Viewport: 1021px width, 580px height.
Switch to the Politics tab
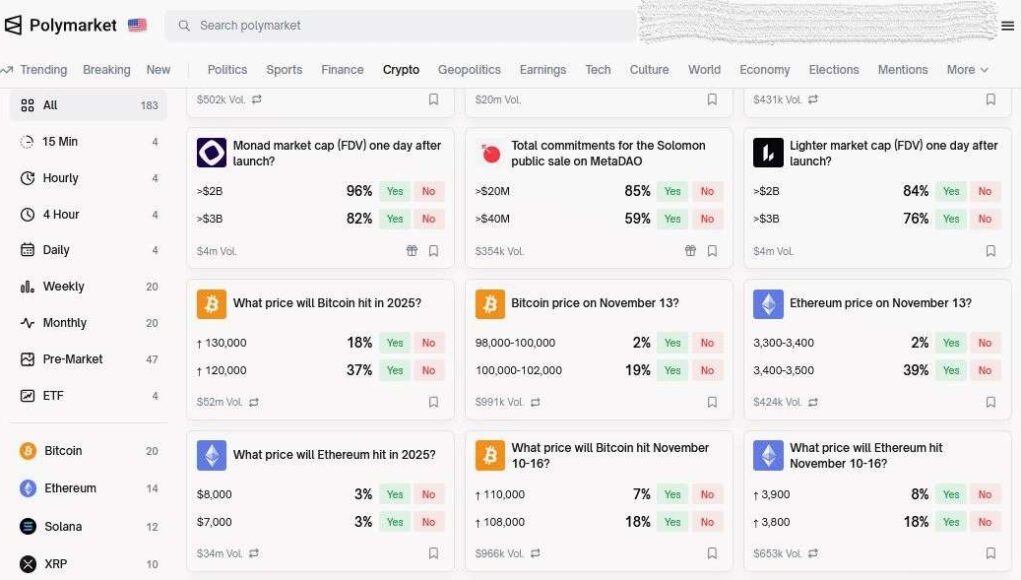227,70
